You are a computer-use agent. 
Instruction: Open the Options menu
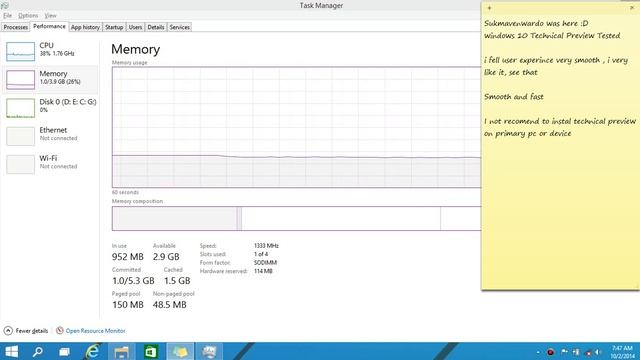coord(28,16)
